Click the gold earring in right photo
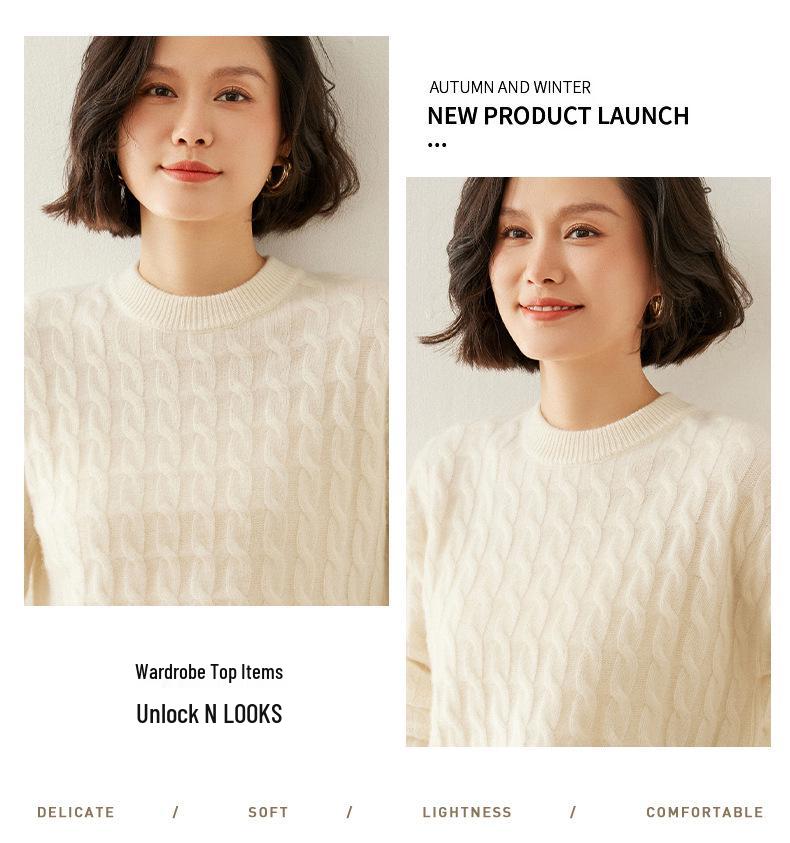Image resolution: width=790 pixels, height=843 pixels. click(656, 306)
